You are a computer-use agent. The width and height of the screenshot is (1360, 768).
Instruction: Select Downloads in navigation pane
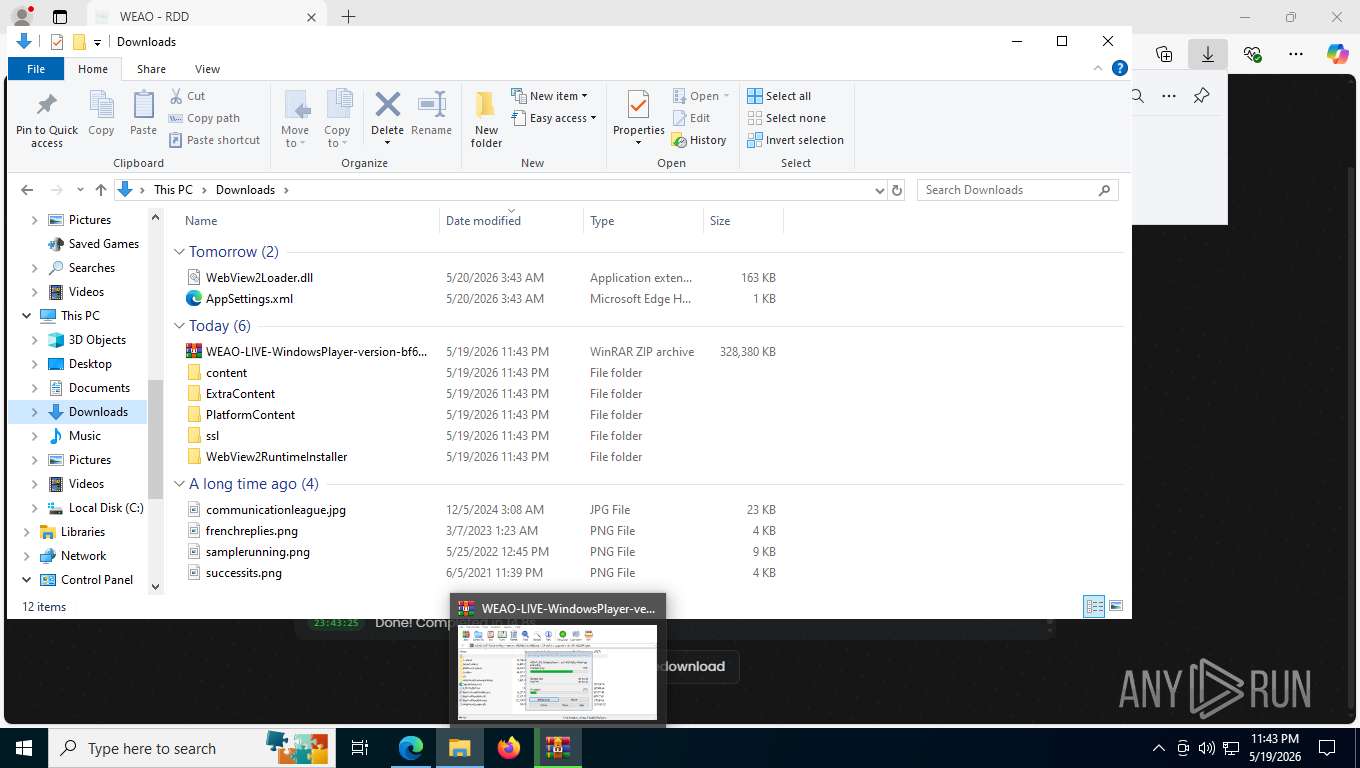(x=98, y=412)
